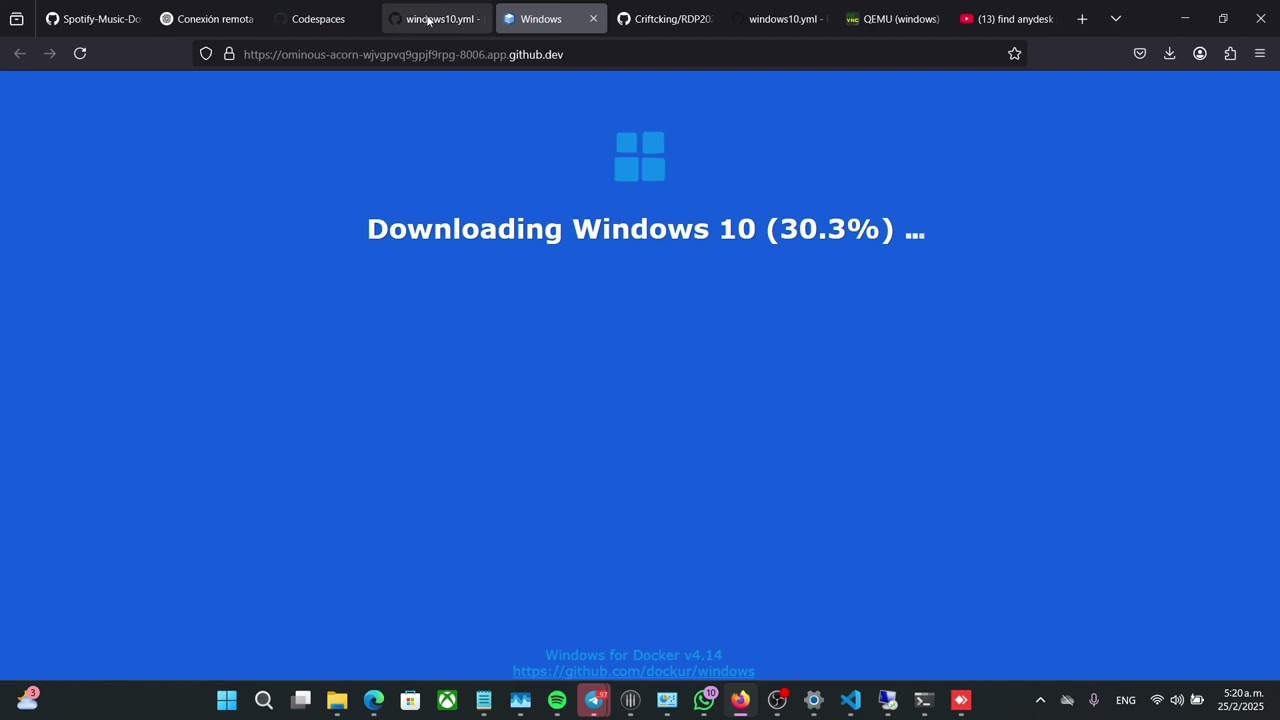Image resolution: width=1280 pixels, height=720 pixels.
Task: Open the Conexión remota tab
Action: coord(208,19)
